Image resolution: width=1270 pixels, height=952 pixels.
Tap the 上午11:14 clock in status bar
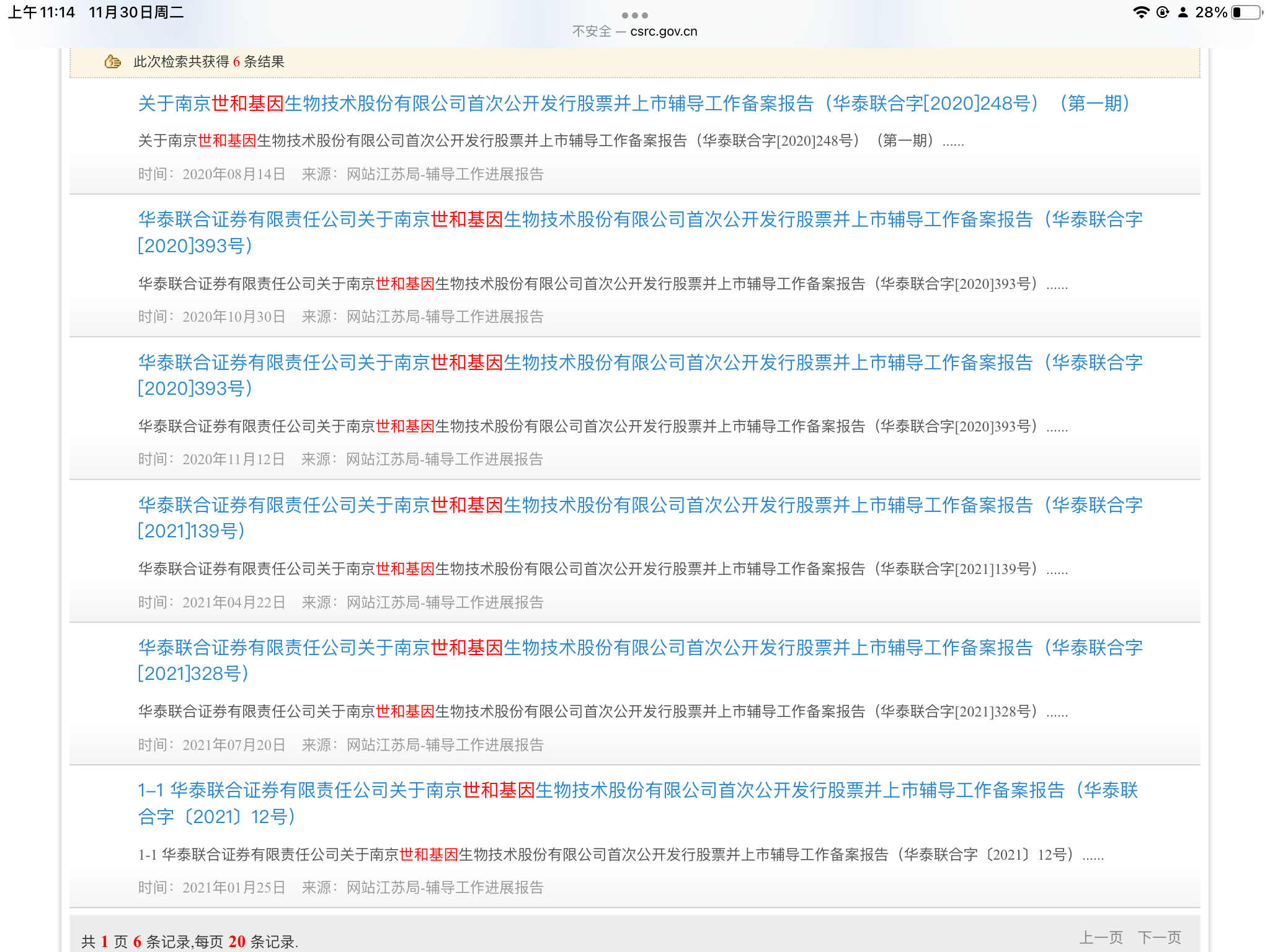[42, 12]
